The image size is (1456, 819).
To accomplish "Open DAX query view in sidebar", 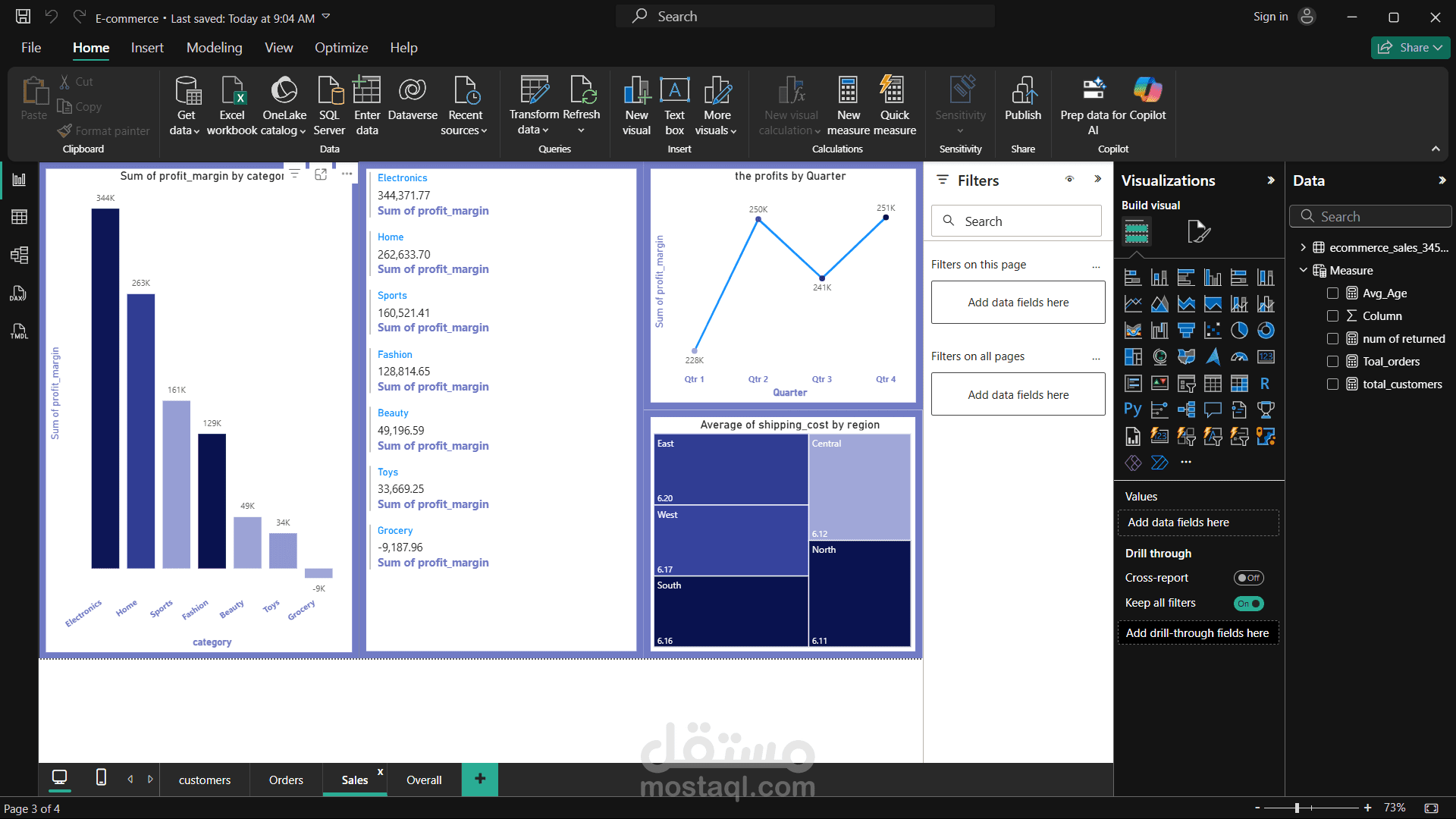I will pyautogui.click(x=19, y=293).
